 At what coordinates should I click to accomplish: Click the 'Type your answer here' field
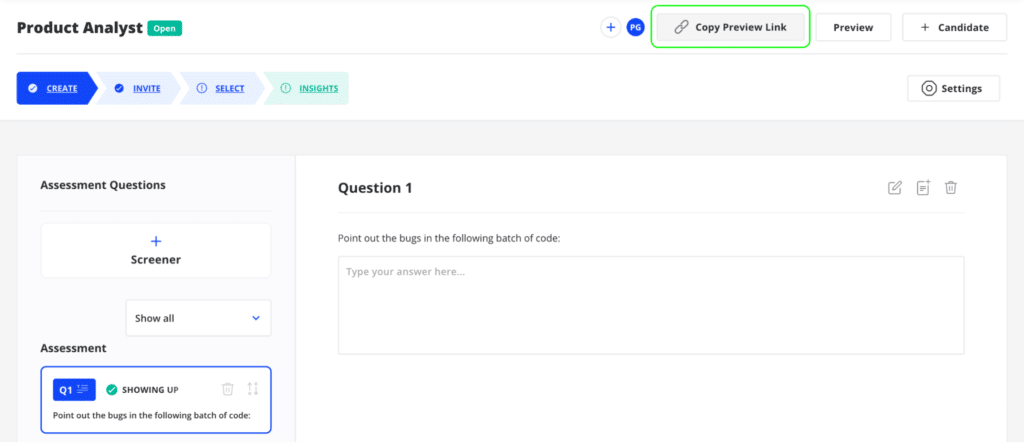click(650, 305)
